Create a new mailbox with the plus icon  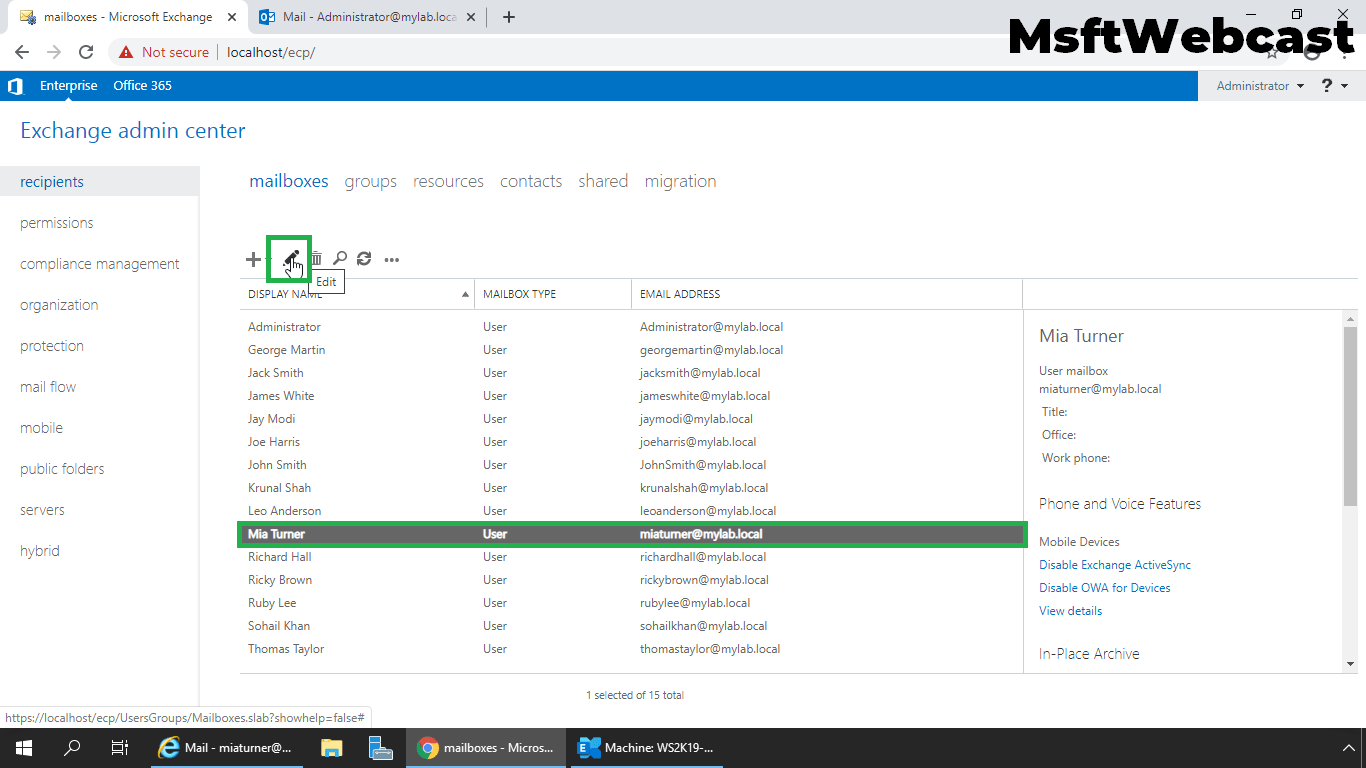253,259
